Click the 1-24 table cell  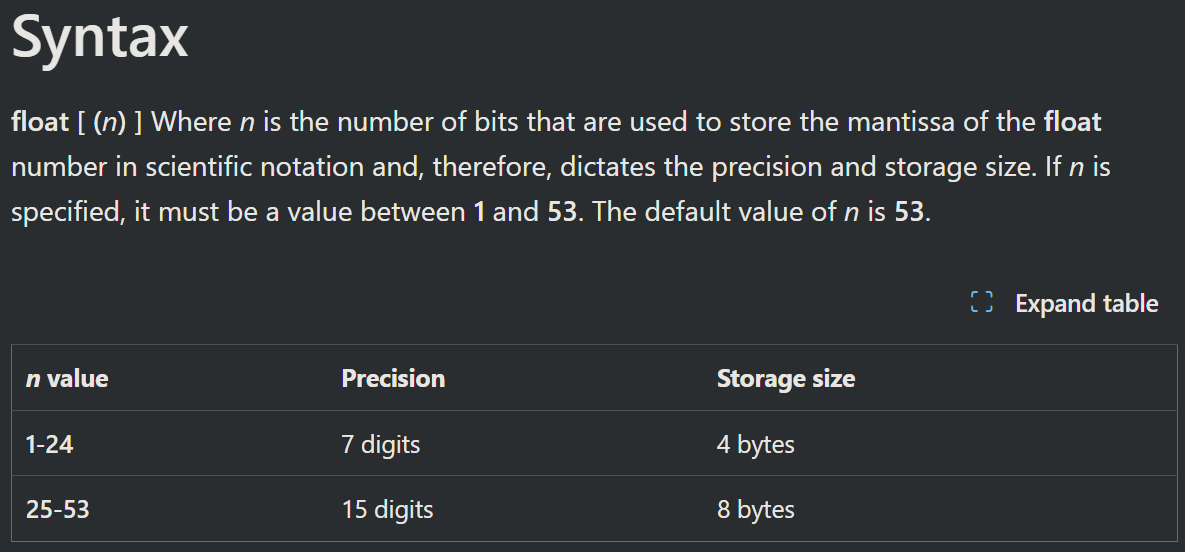[x=50, y=444]
